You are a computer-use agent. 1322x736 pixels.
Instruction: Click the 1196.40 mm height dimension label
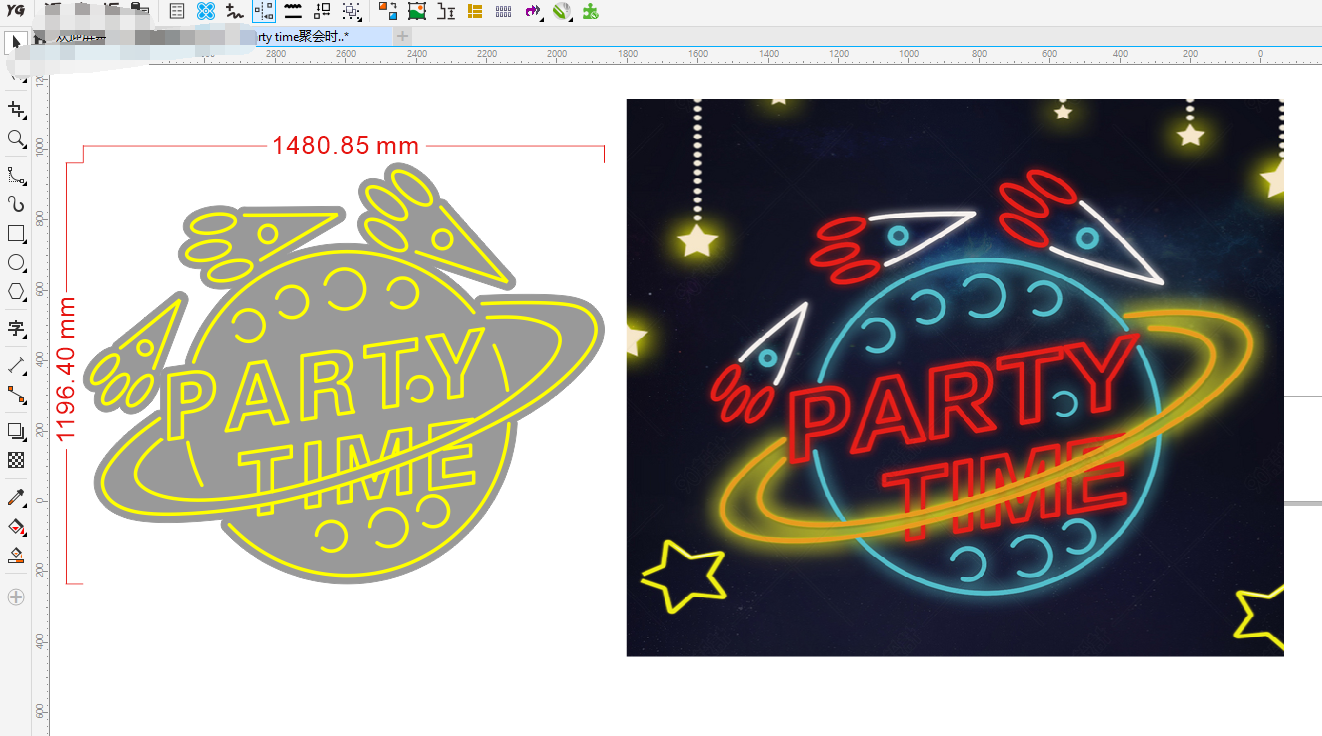67,369
